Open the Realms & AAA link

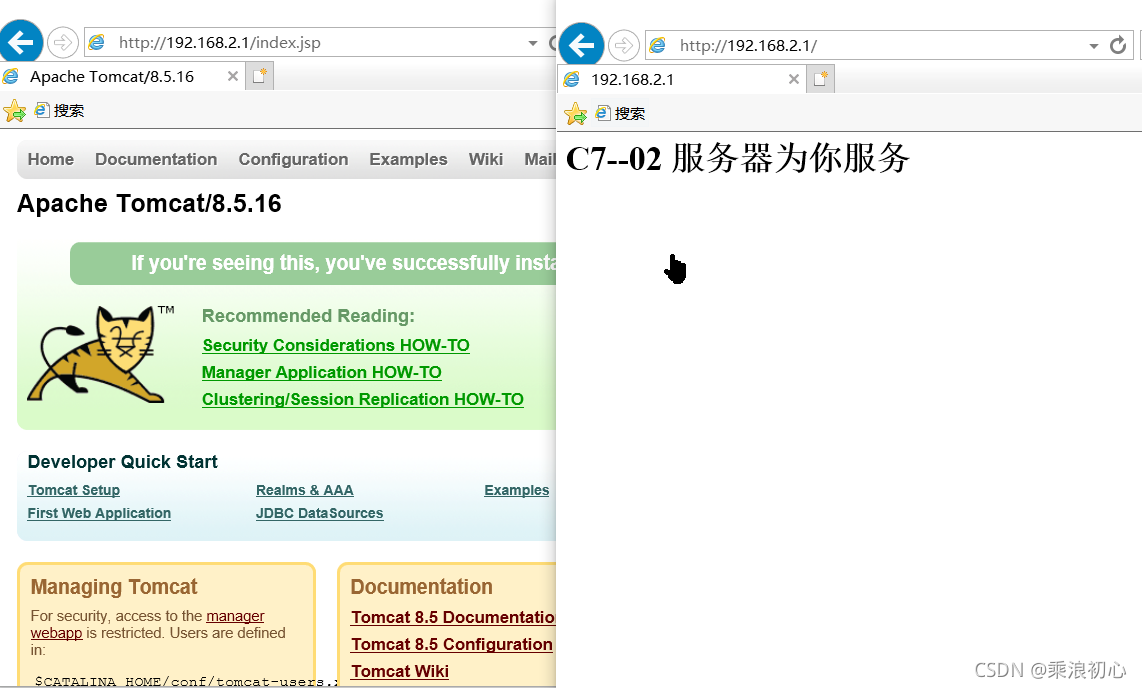[304, 490]
